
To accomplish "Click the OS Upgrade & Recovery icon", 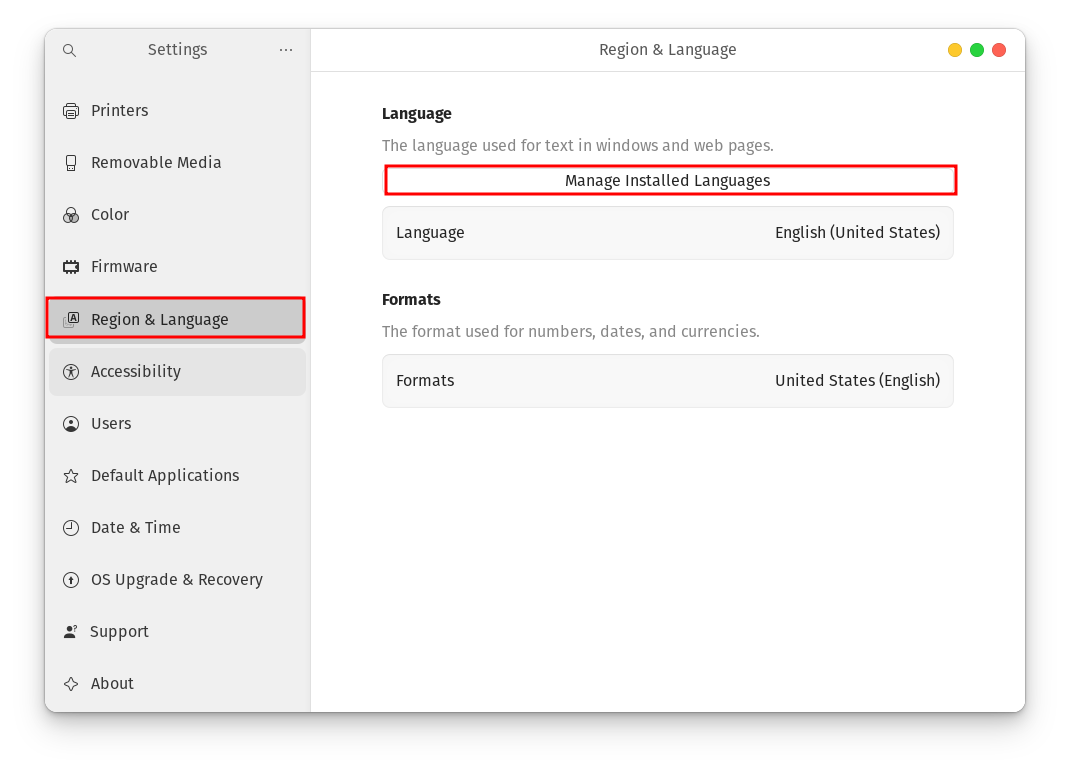I will click(71, 580).
